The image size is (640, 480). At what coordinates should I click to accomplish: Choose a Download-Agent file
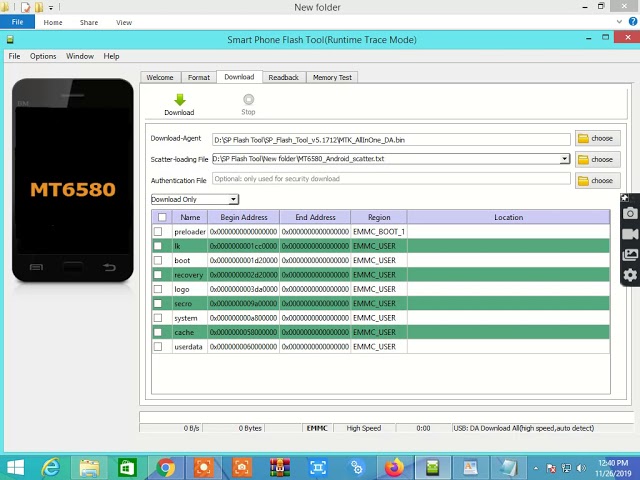[598, 138]
